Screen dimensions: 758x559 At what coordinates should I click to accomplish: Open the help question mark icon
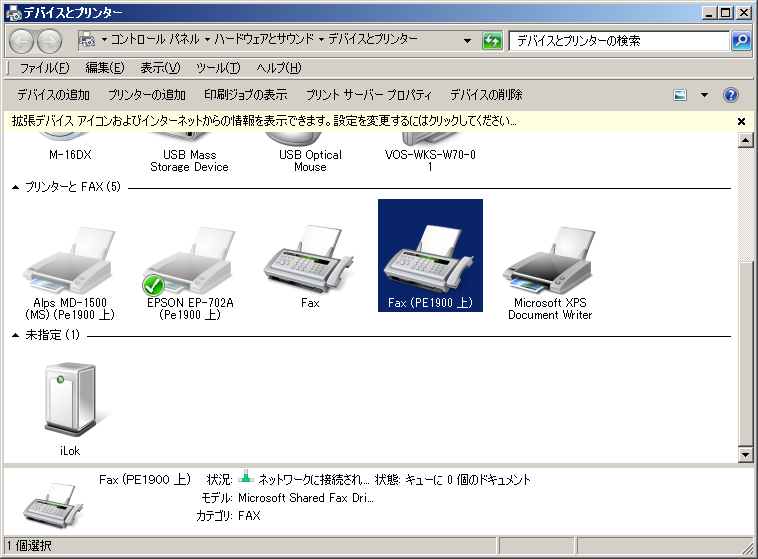(x=730, y=95)
